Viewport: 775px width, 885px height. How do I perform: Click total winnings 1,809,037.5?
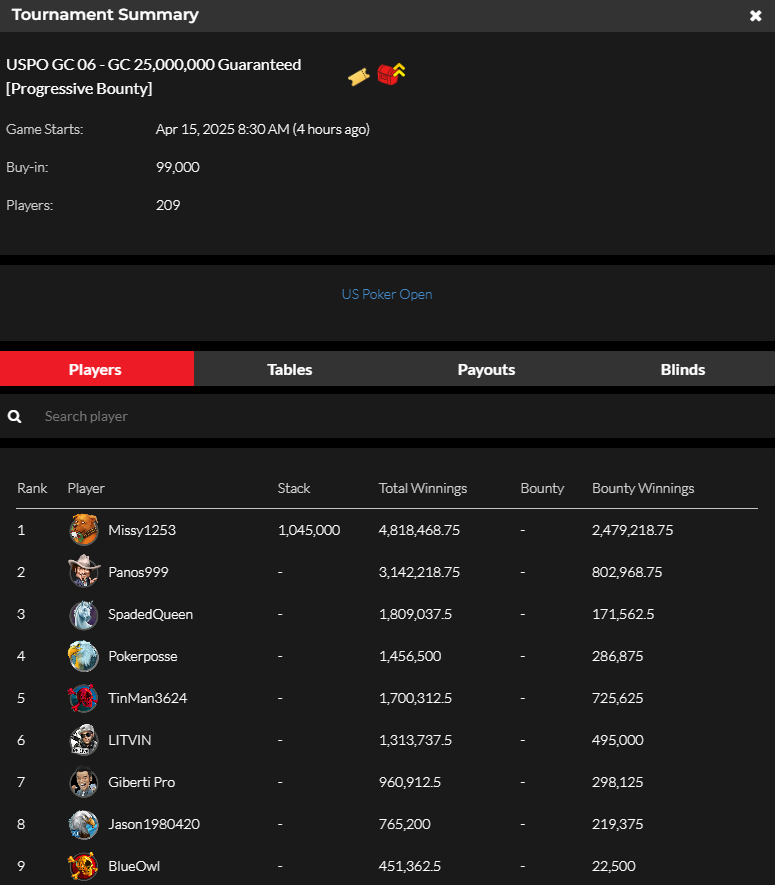pyautogui.click(x=415, y=614)
